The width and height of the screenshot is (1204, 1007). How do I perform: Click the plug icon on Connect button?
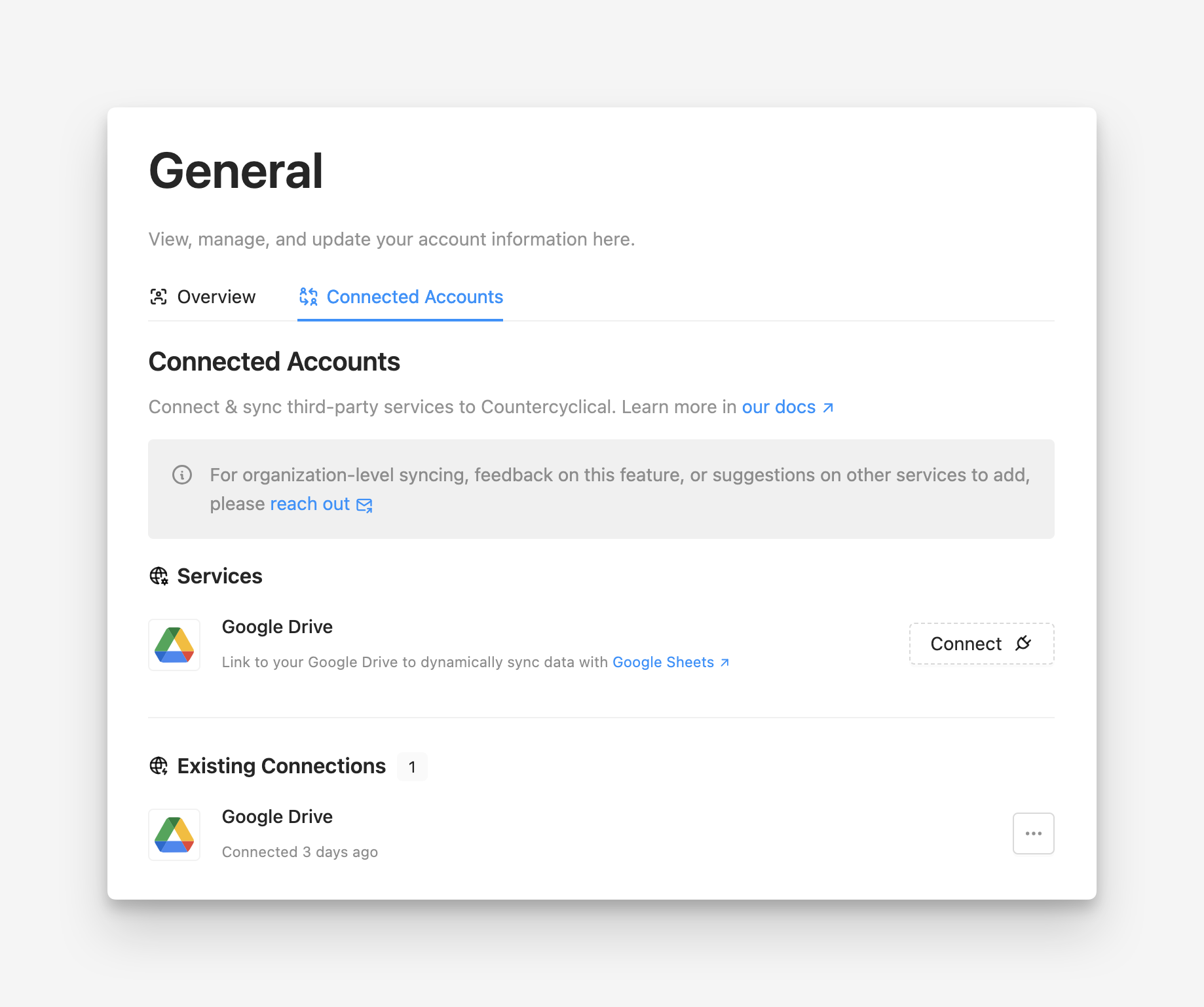[x=1023, y=644]
